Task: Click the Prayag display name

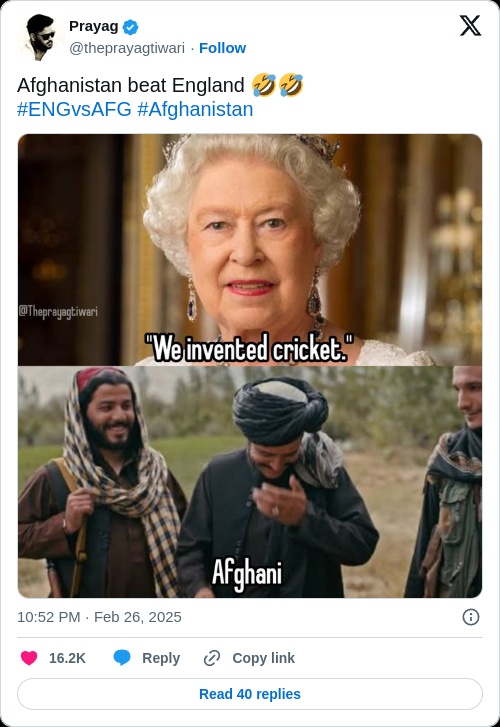Action: click(94, 26)
